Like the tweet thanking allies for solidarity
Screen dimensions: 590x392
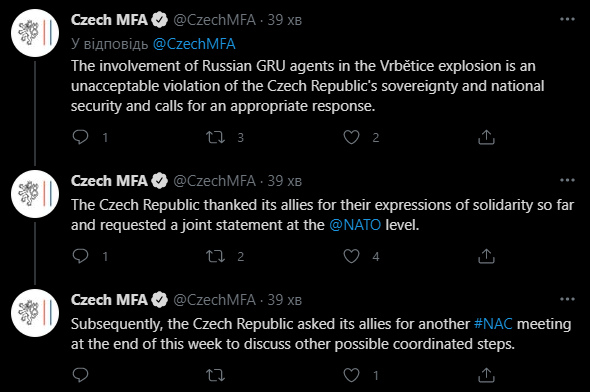(351, 256)
